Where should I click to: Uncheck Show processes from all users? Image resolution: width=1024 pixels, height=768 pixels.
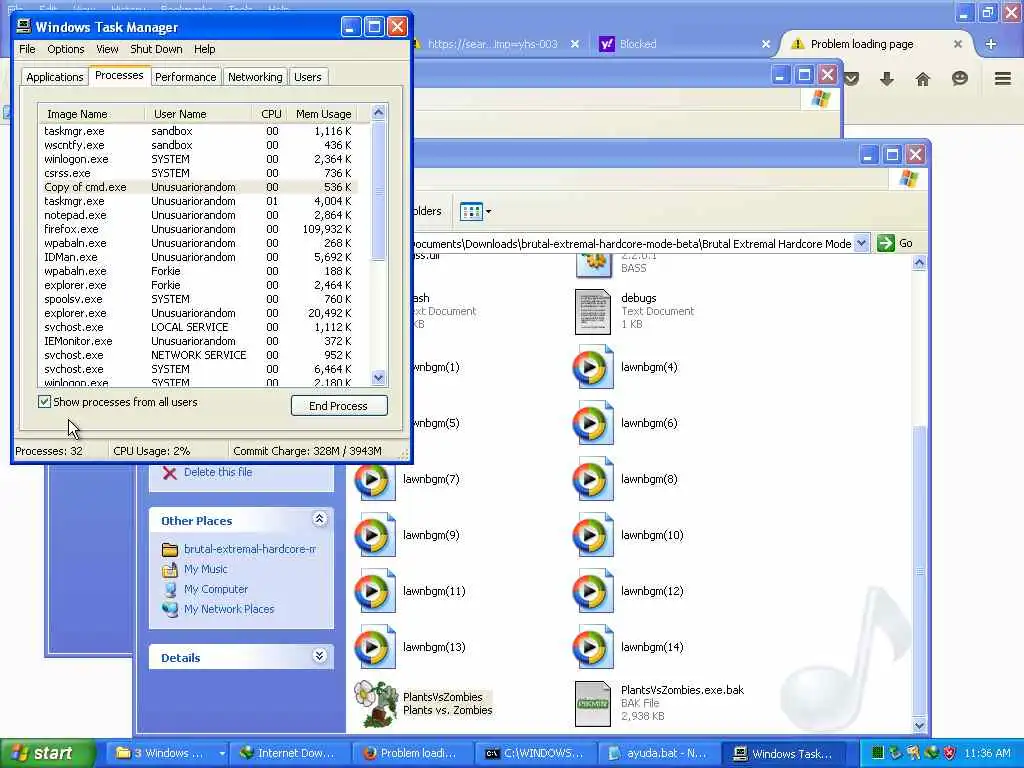[44, 402]
